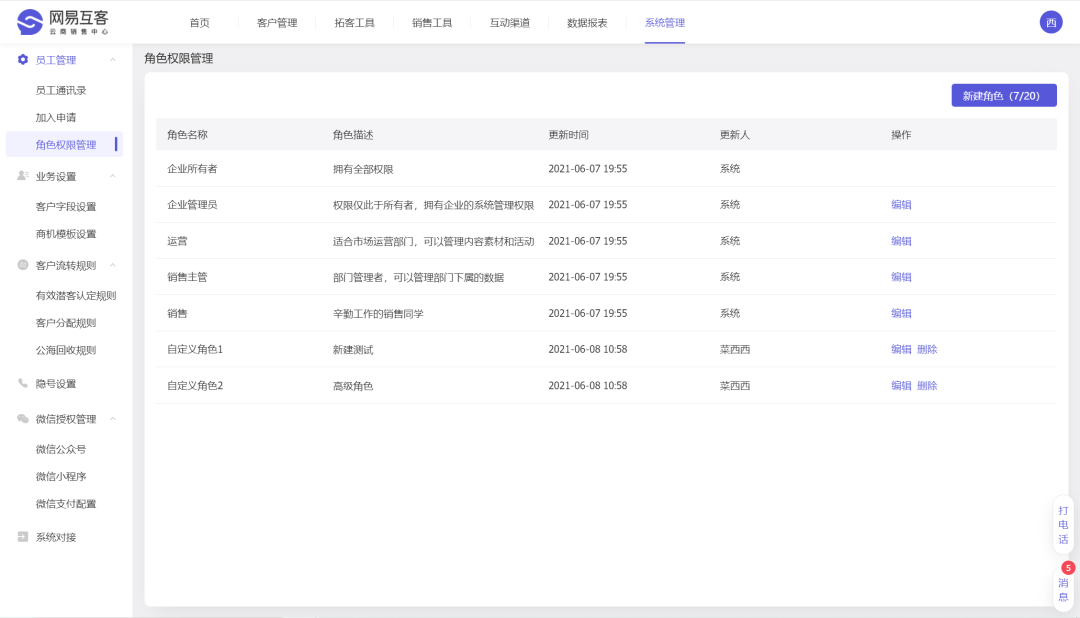Screen dimensions: 1080x618
Task: Click the 客户流转规则 sidebar icon
Action: pos(22,263)
